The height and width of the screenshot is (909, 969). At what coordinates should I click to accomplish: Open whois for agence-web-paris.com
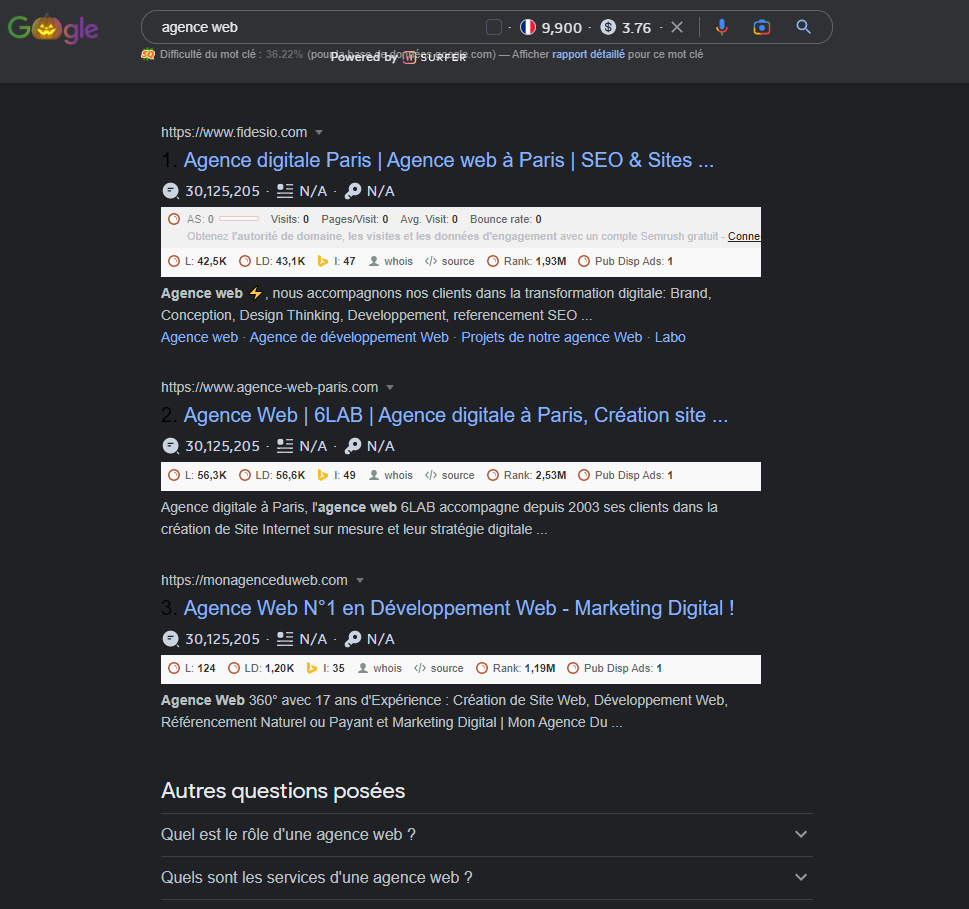pos(391,475)
